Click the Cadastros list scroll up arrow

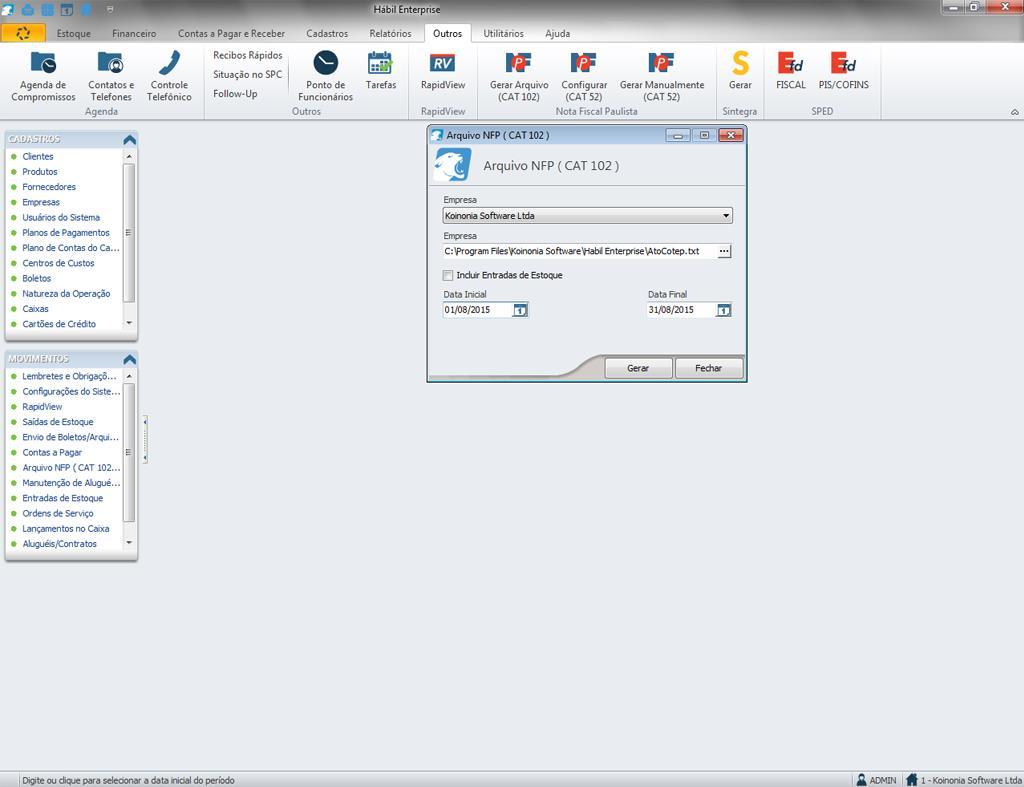[129, 157]
